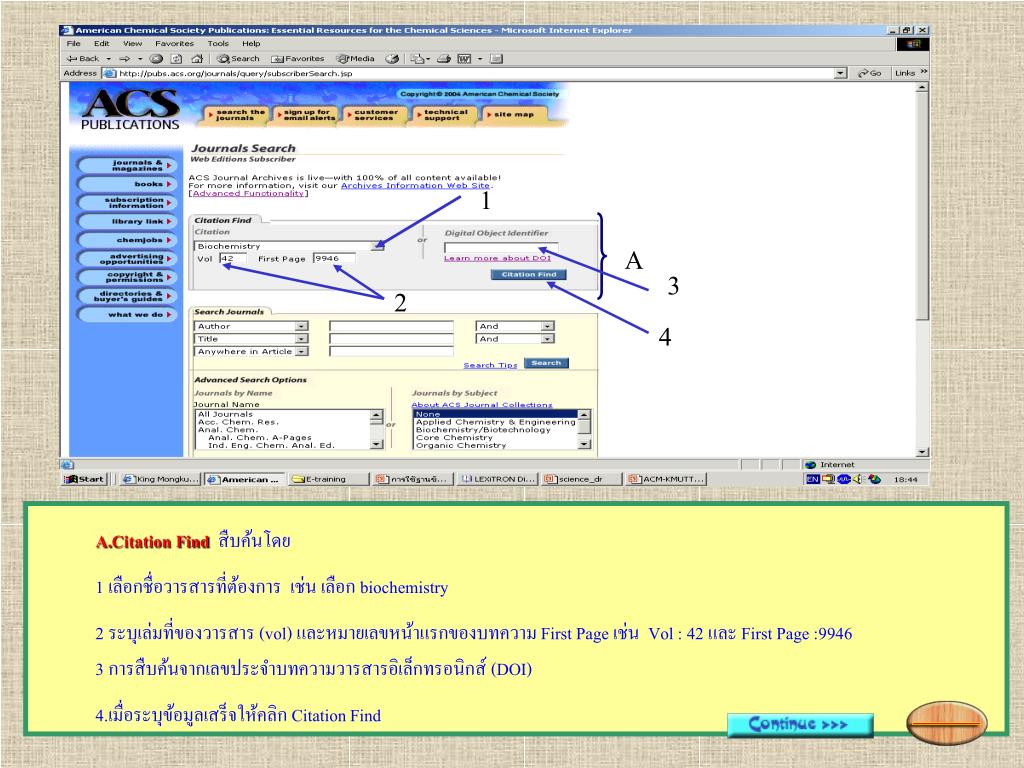The width and height of the screenshot is (1024, 768).
Task: Click 'directories & buyer's guides' sidebar button
Action: coord(127,296)
